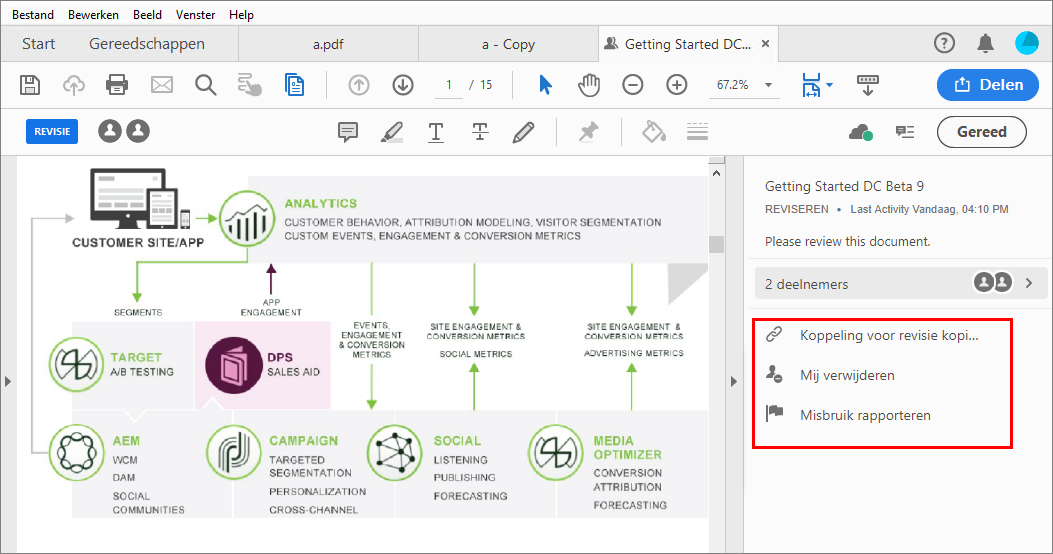Viewport: 1053px width, 554px height.
Task: Switch to the Gereedschappen tab
Action: click(146, 44)
